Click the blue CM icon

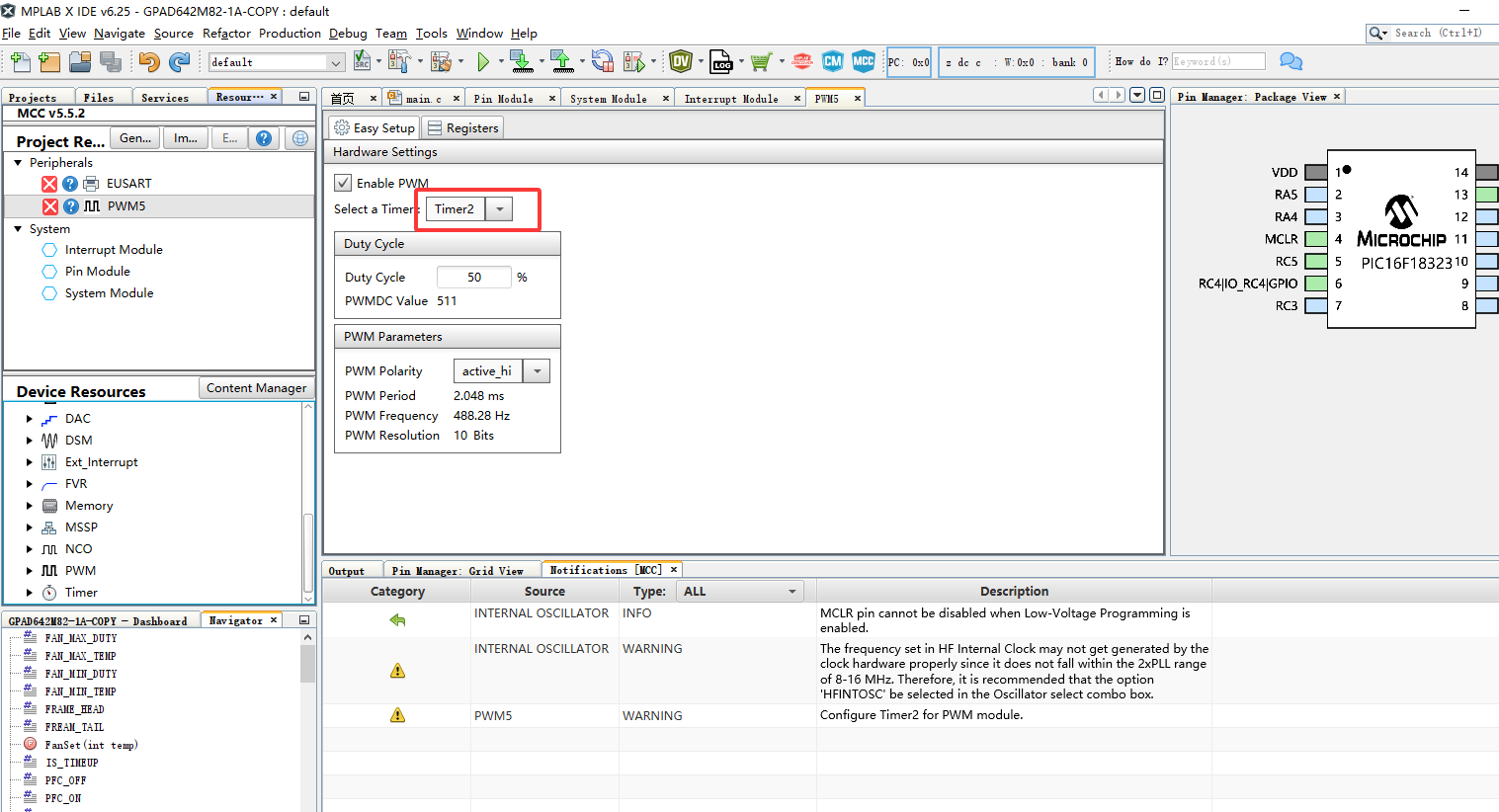tap(833, 61)
